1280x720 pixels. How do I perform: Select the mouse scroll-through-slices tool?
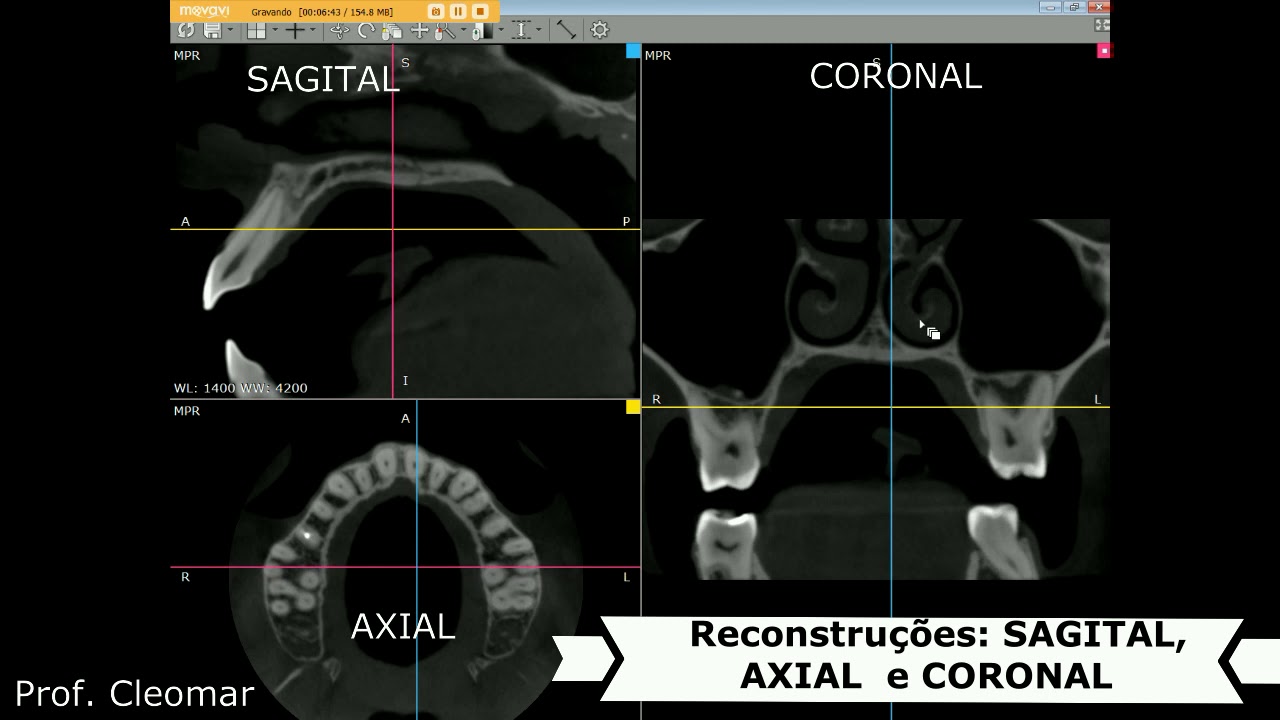point(392,31)
